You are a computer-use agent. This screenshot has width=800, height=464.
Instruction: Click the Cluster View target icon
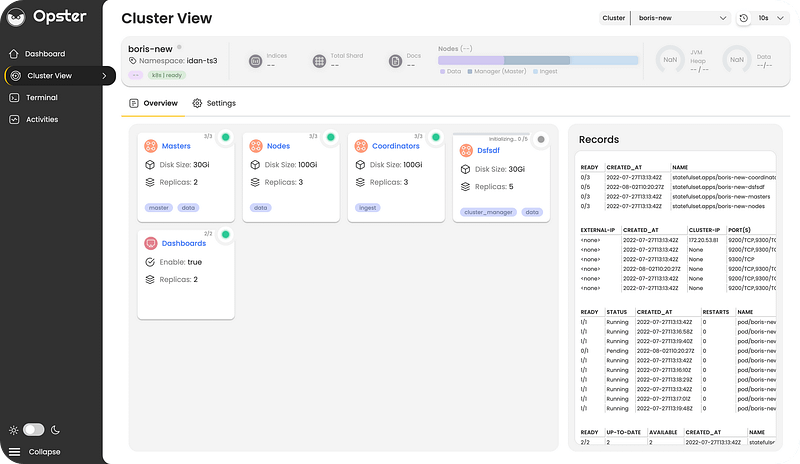coord(16,76)
